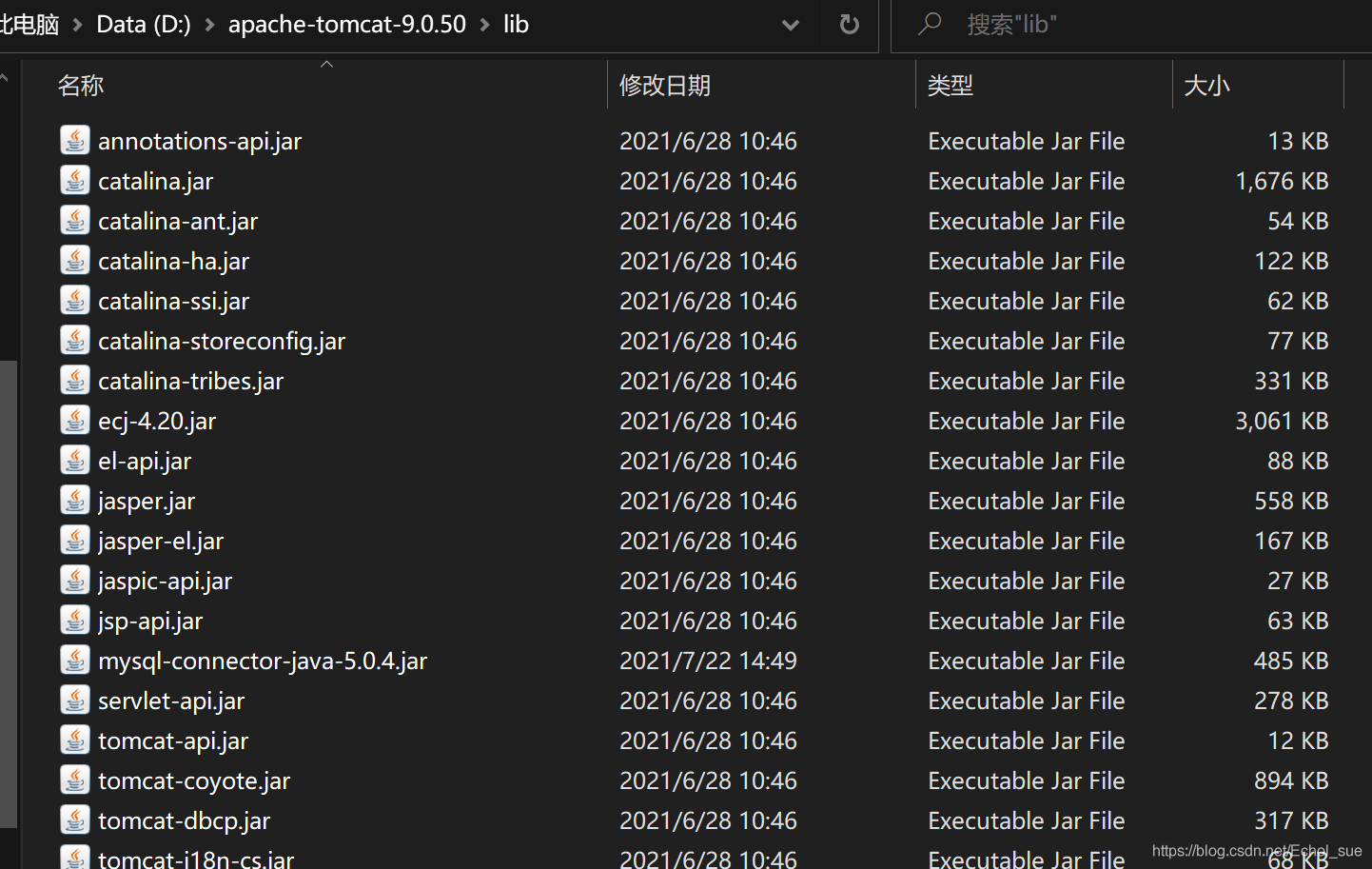Select file name el-api.jar

pyautogui.click(x=145, y=461)
